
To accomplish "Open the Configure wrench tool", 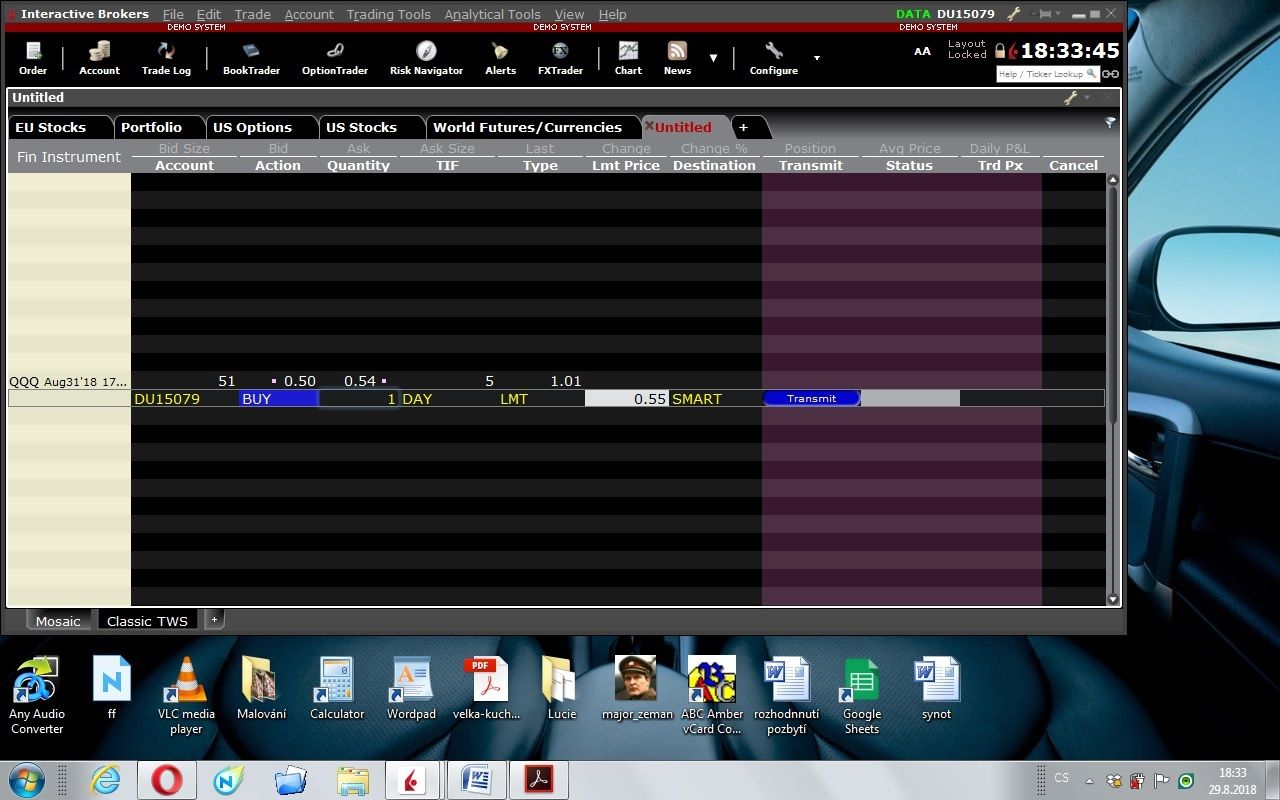I will coord(774,58).
